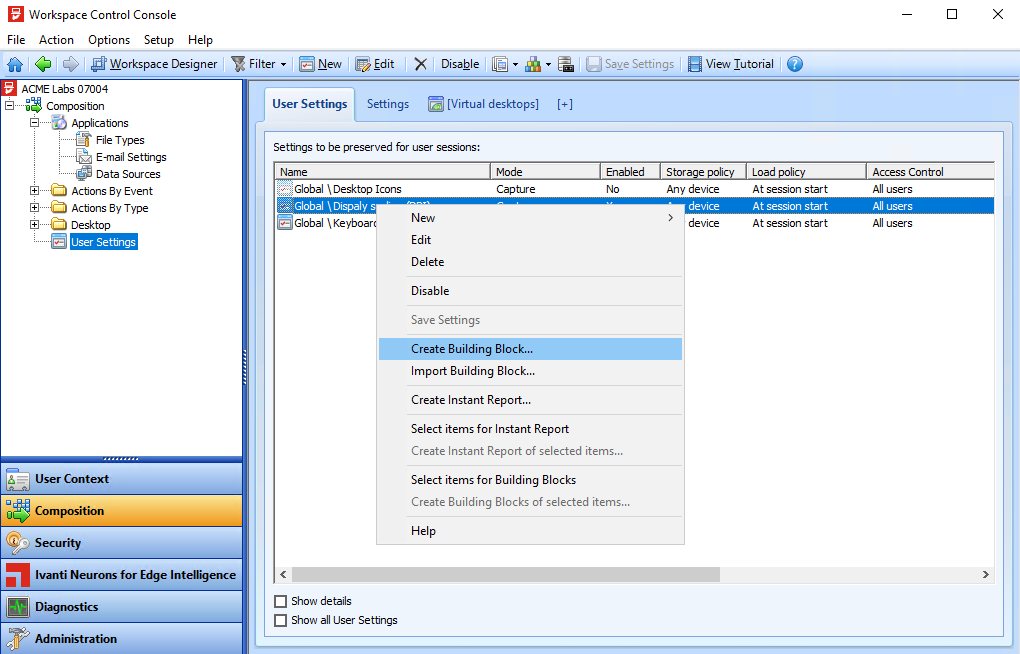Click the Global \ Keyboard row icon

pos(285,223)
